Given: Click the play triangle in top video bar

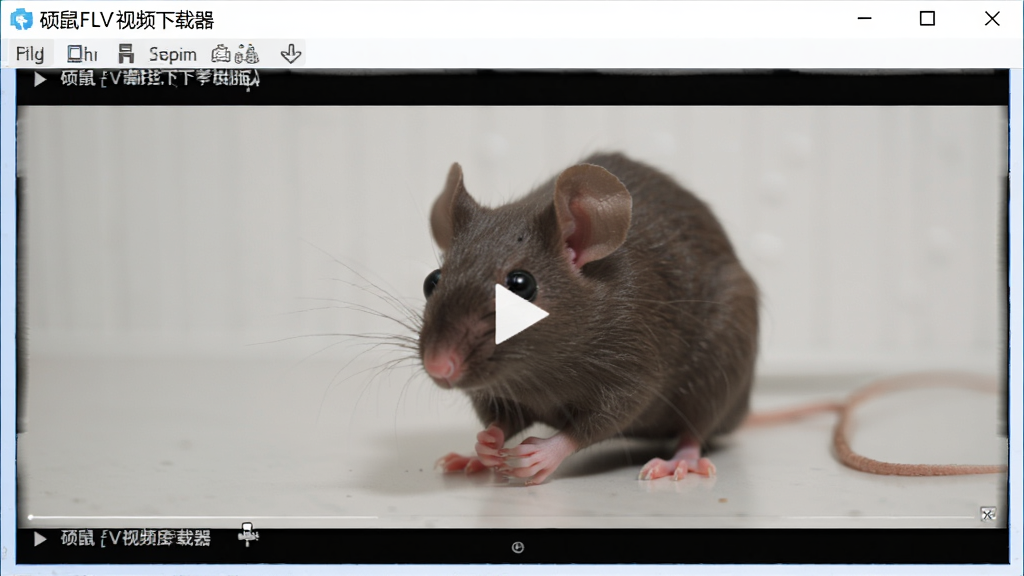Looking at the screenshot, I should 40,79.
